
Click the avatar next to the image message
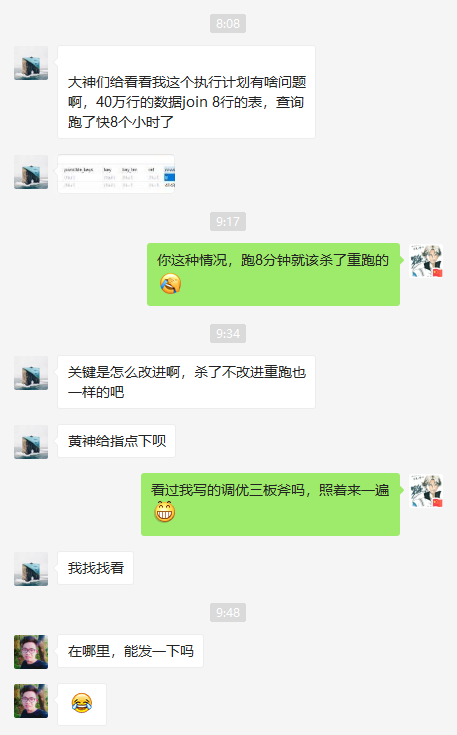[x=31, y=172]
